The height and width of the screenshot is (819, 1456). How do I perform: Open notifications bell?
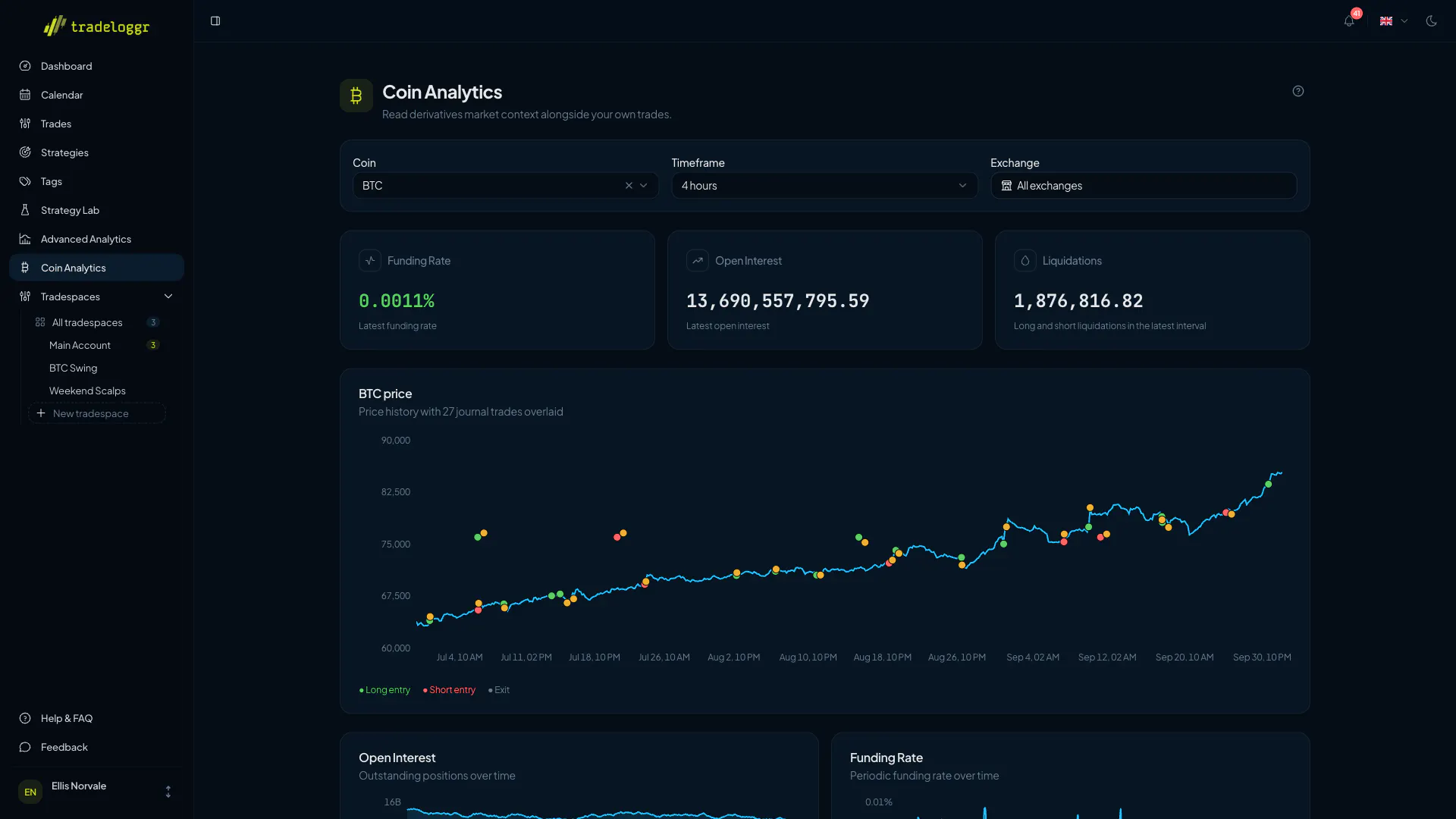(x=1349, y=21)
